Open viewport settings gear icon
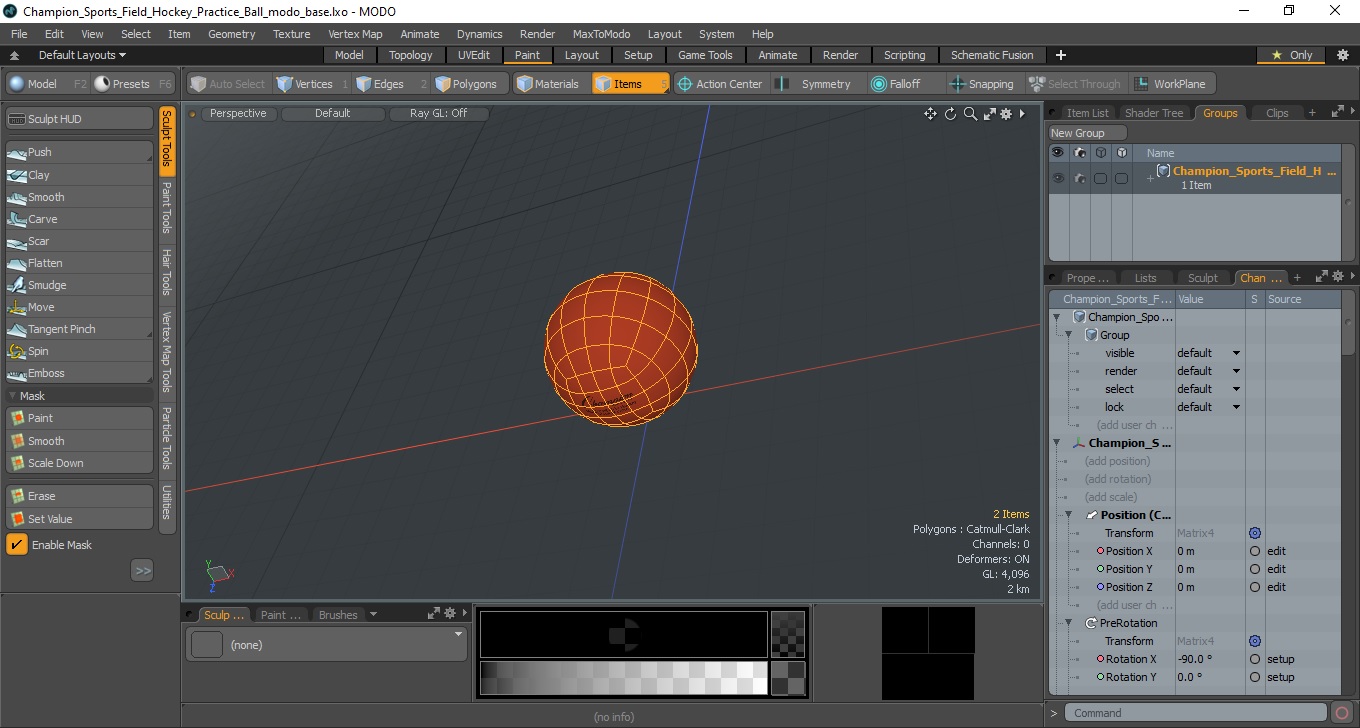The width and height of the screenshot is (1360, 728). pyautogui.click(x=1006, y=114)
